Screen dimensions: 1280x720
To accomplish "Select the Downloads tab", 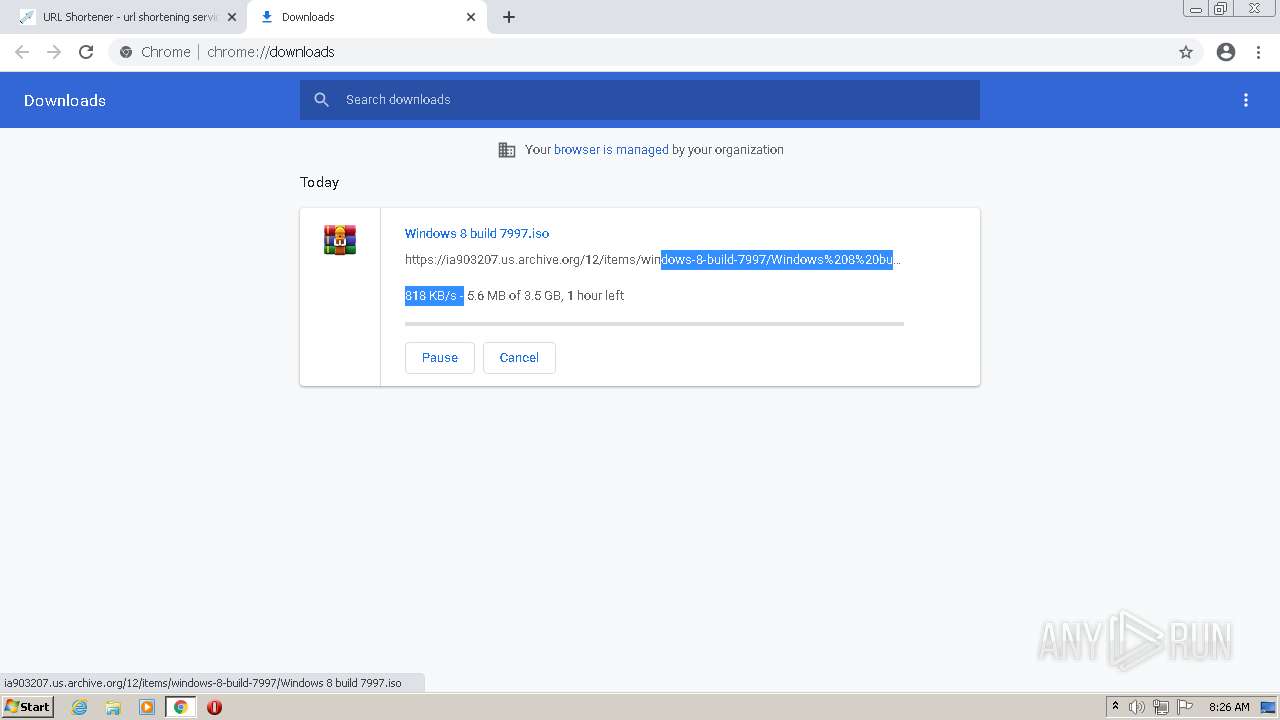I will tap(365, 17).
